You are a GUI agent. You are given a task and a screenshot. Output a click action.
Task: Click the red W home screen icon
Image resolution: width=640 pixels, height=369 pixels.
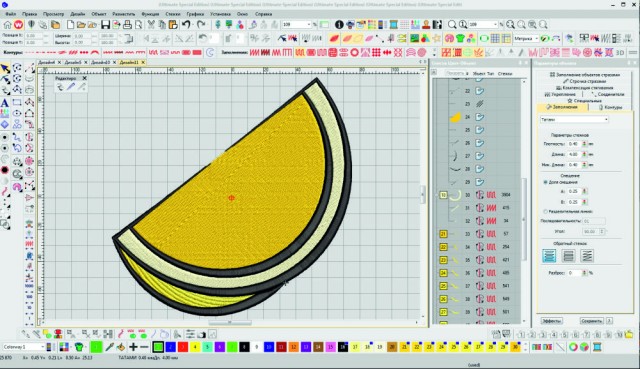click(18, 25)
